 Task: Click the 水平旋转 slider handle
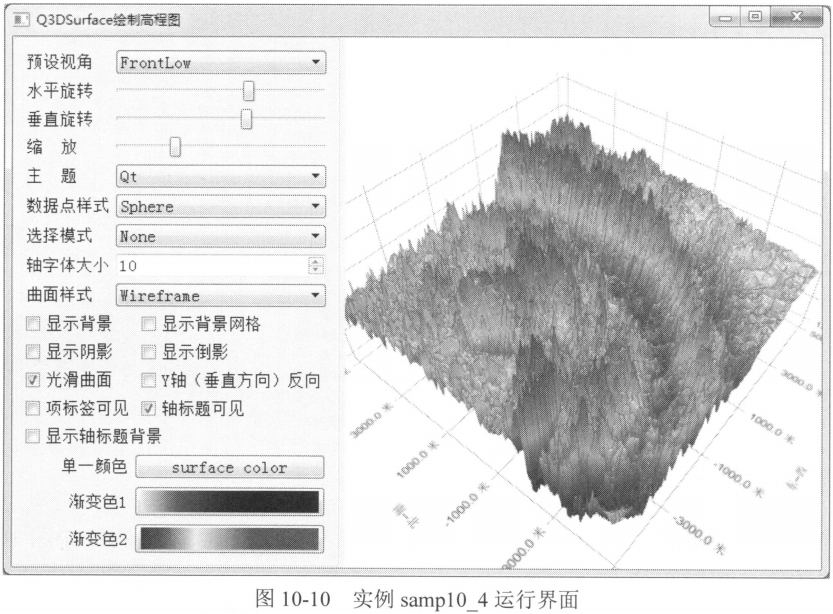pyautogui.click(x=249, y=91)
